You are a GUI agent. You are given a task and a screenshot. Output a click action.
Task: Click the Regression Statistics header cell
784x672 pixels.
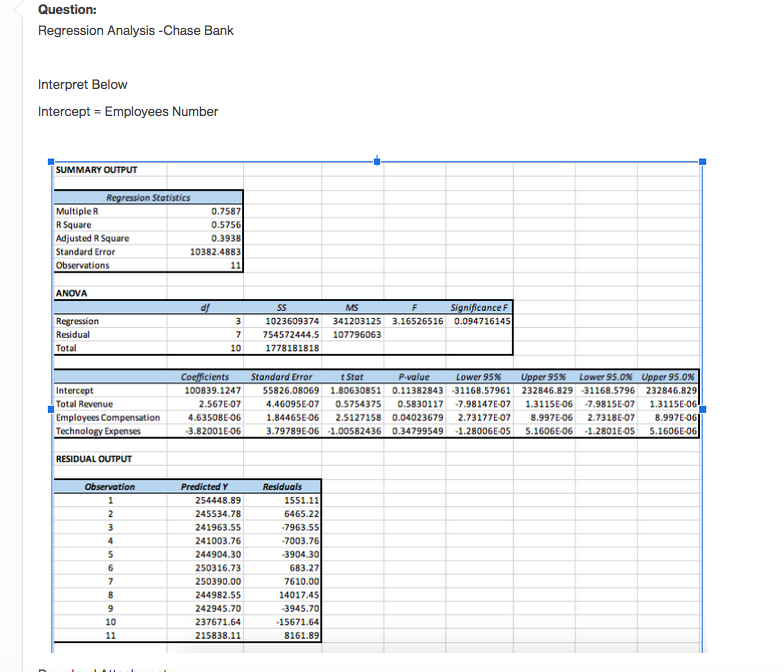point(148,198)
